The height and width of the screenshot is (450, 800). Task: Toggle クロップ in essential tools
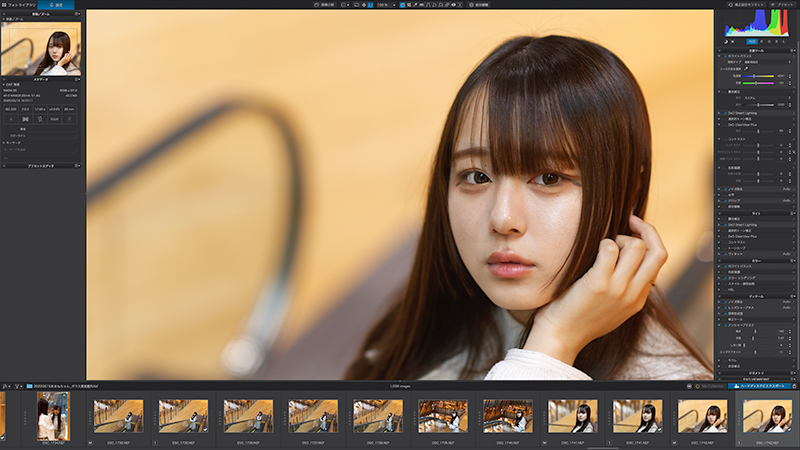click(x=726, y=201)
